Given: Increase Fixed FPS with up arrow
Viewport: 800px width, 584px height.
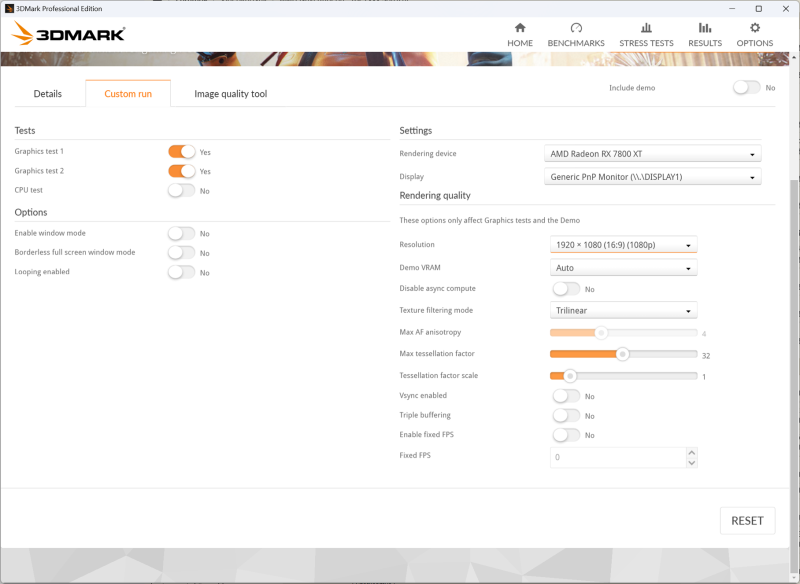Looking at the screenshot, I should [692, 452].
